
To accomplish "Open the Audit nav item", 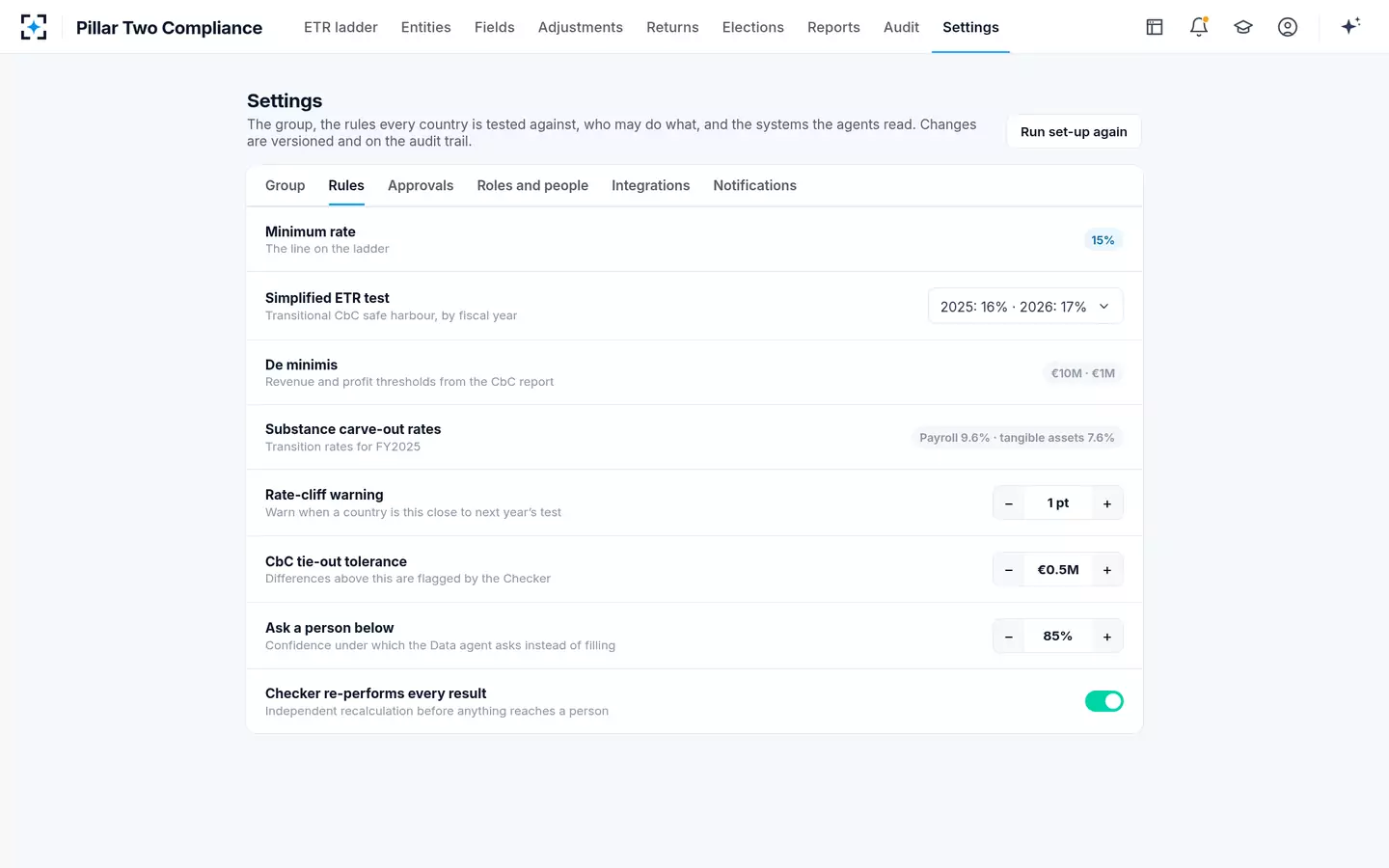I will (x=901, y=27).
